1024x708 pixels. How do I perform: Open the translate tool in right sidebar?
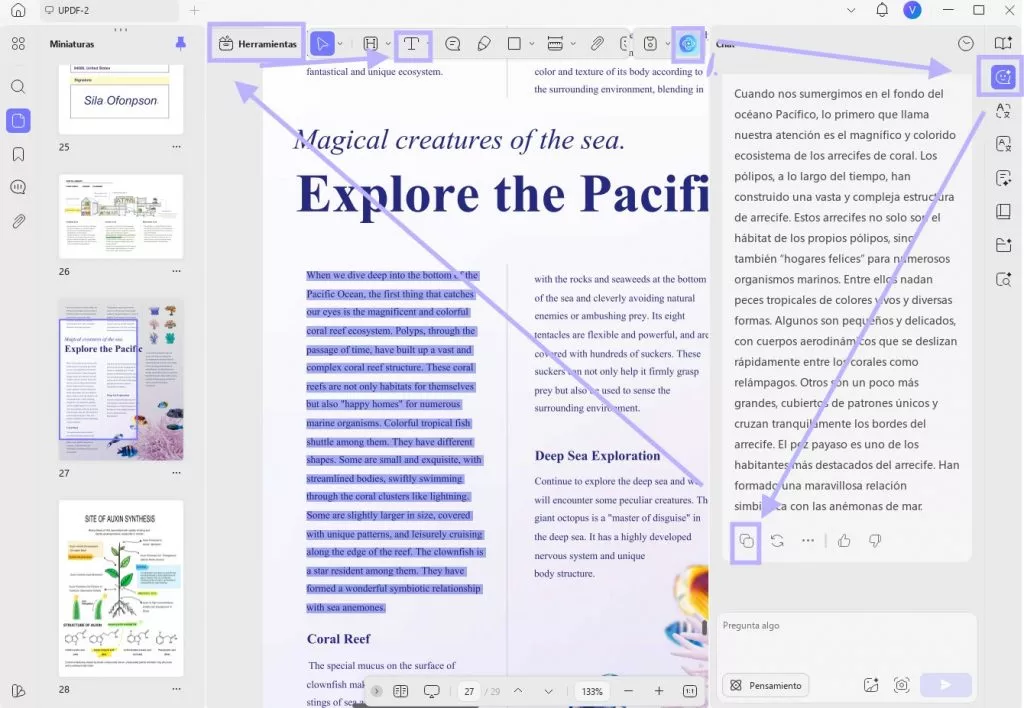(x=1003, y=110)
